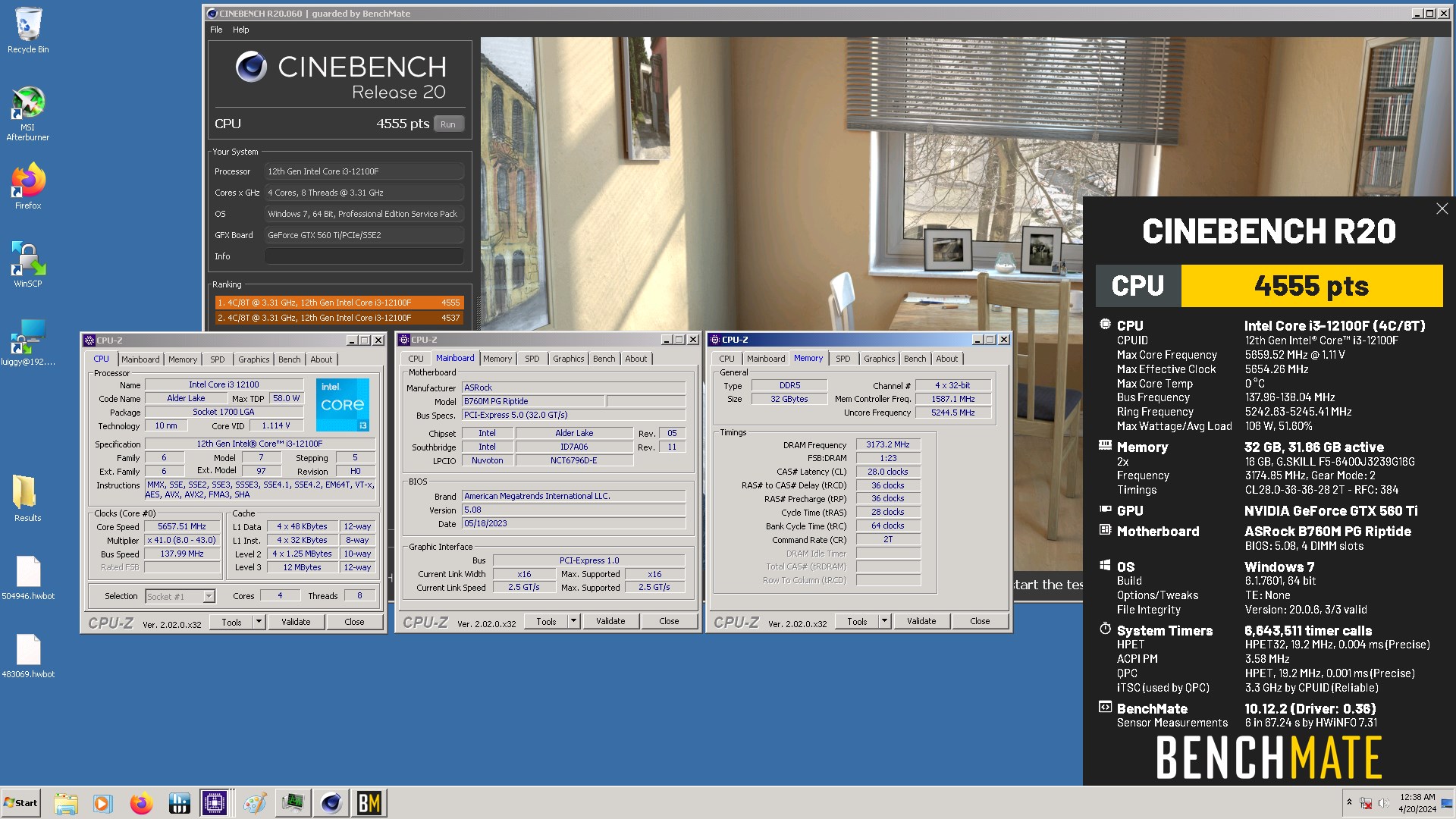Click the DRAM Frequency value 3173.2 MHz

(888, 444)
